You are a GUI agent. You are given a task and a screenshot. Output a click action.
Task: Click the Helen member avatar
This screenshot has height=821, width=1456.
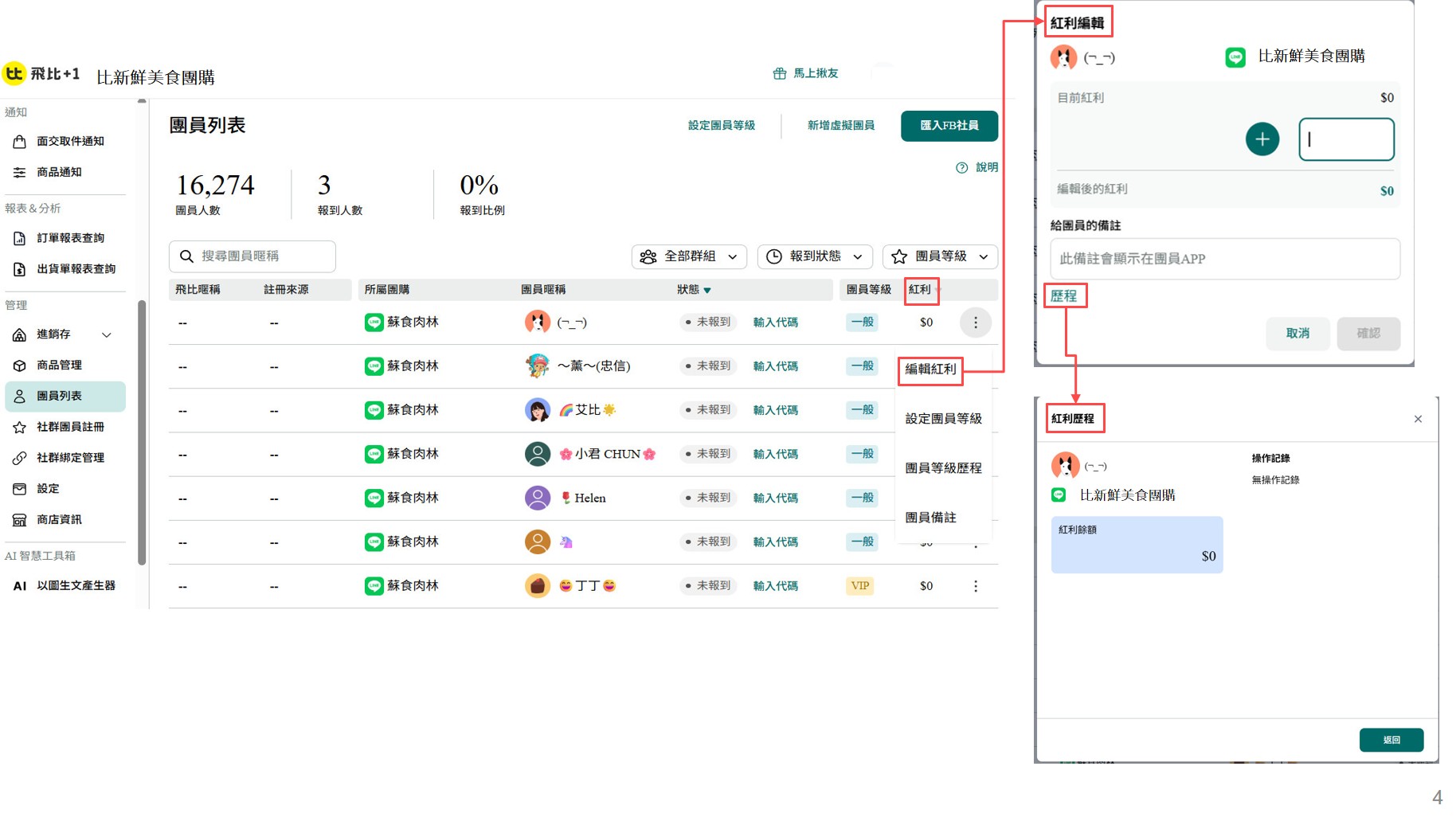click(x=538, y=498)
